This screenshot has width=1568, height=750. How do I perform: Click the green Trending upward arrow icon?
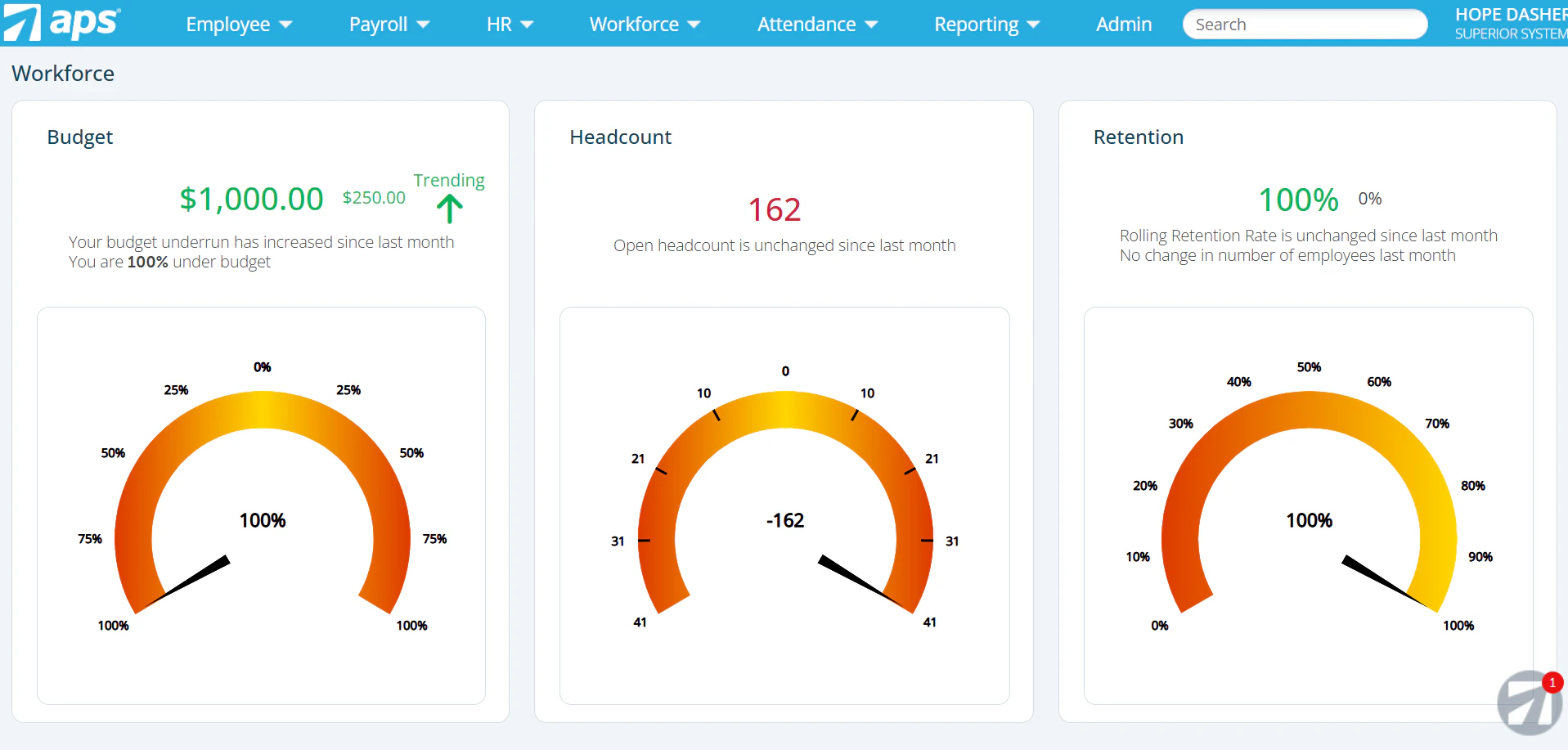[450, 209]
